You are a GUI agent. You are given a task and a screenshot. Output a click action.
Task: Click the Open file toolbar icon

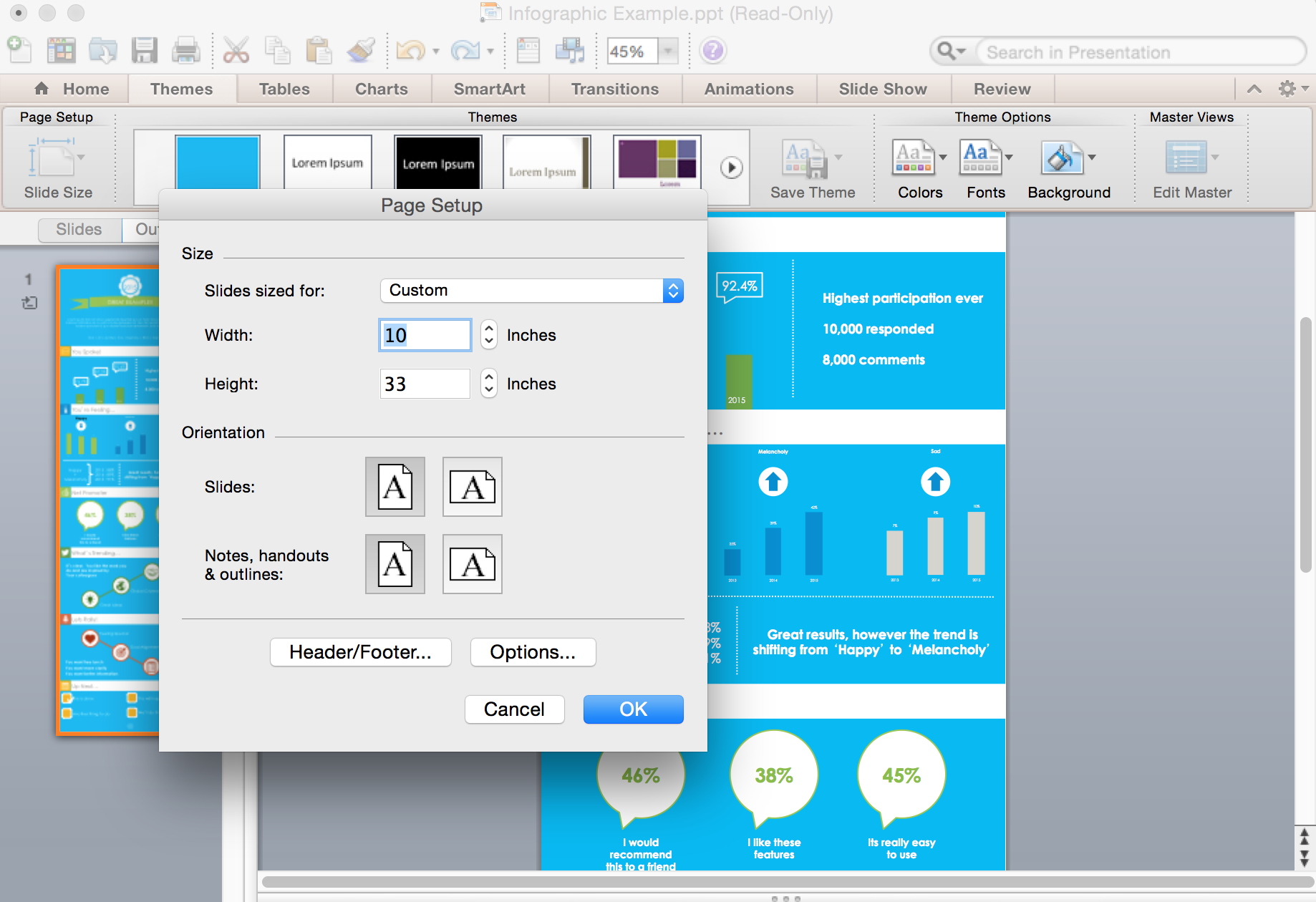pos(103,50)
